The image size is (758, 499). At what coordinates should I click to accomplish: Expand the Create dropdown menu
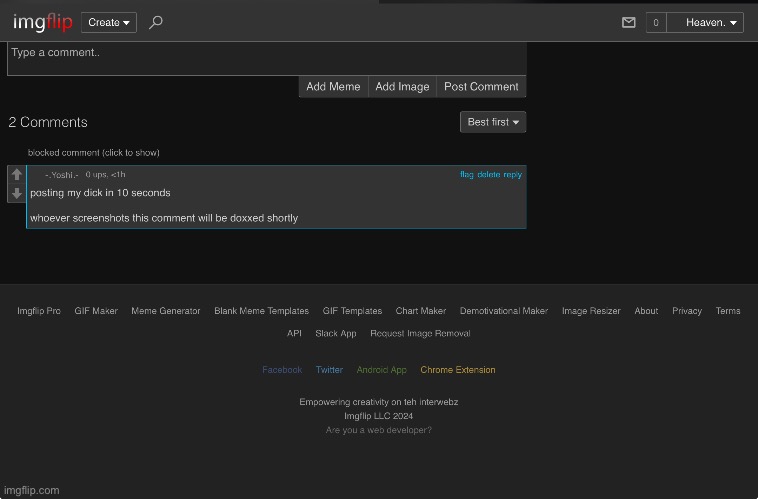point(109,22)
